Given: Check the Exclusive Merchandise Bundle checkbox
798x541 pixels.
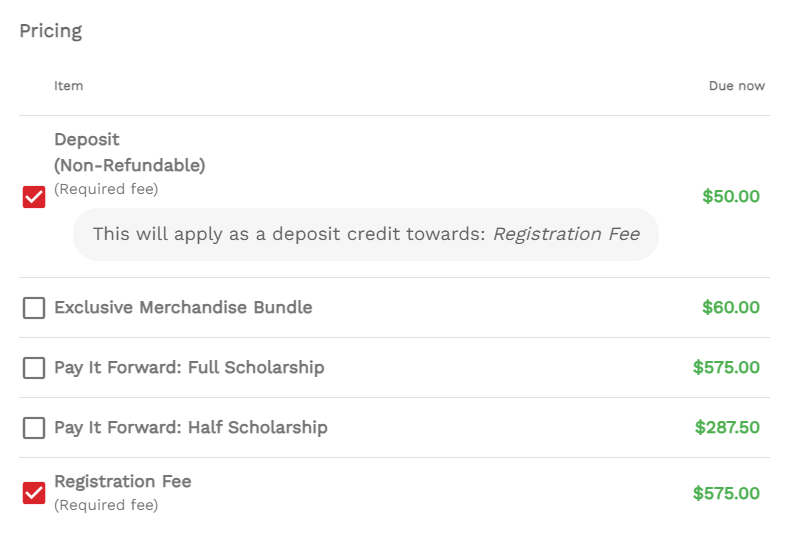Looking at the screenshot, I should point(34,308).
